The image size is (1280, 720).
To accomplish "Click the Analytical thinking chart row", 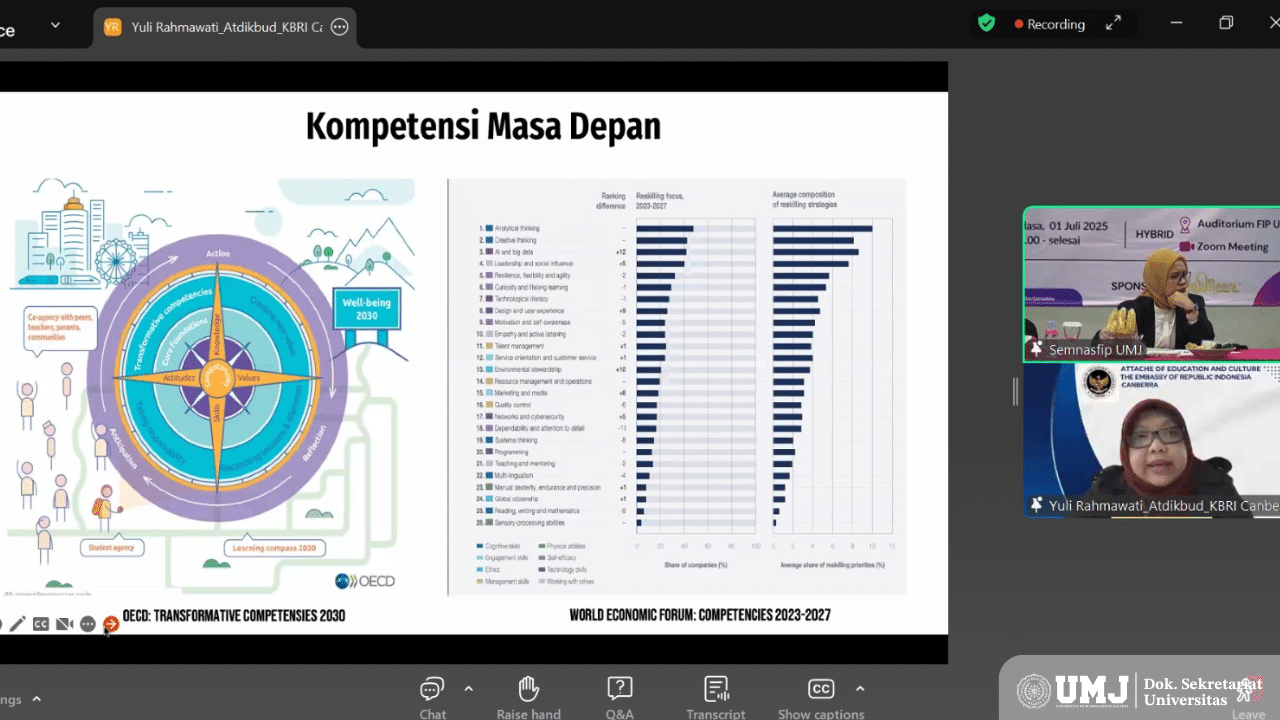I will click(x=676, y=228).
